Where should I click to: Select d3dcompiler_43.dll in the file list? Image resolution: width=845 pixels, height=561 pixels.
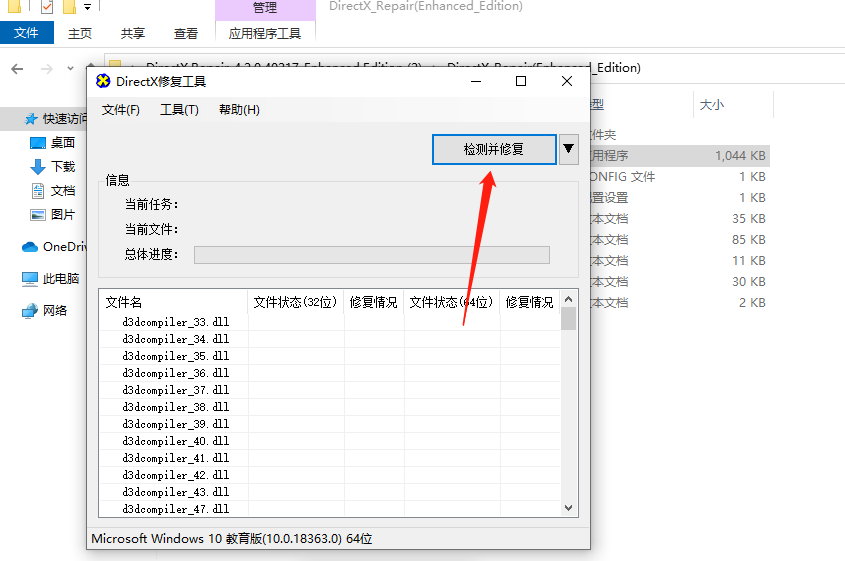point(176,492)
